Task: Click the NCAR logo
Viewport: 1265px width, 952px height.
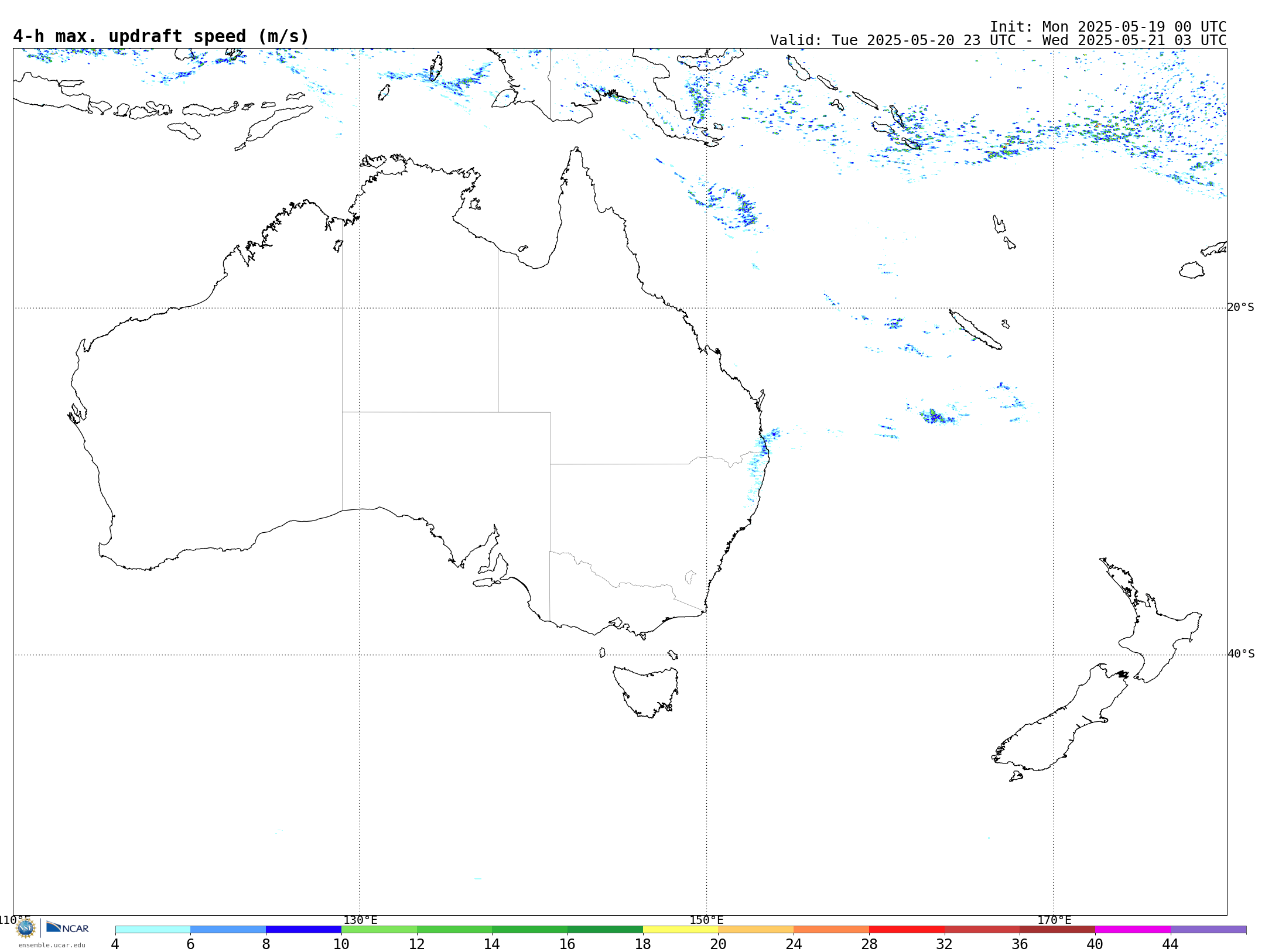Action: 67,927
